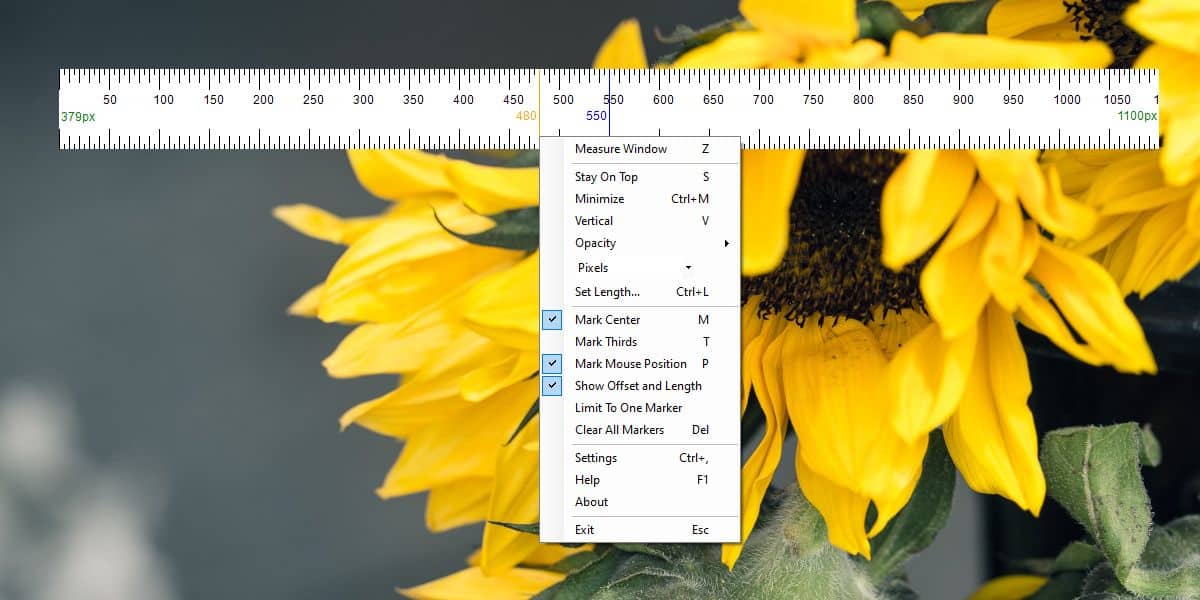Screen dimensions: 1200x600
Task: Enable Mark Thirds option
Action: [x=640, y=342]
